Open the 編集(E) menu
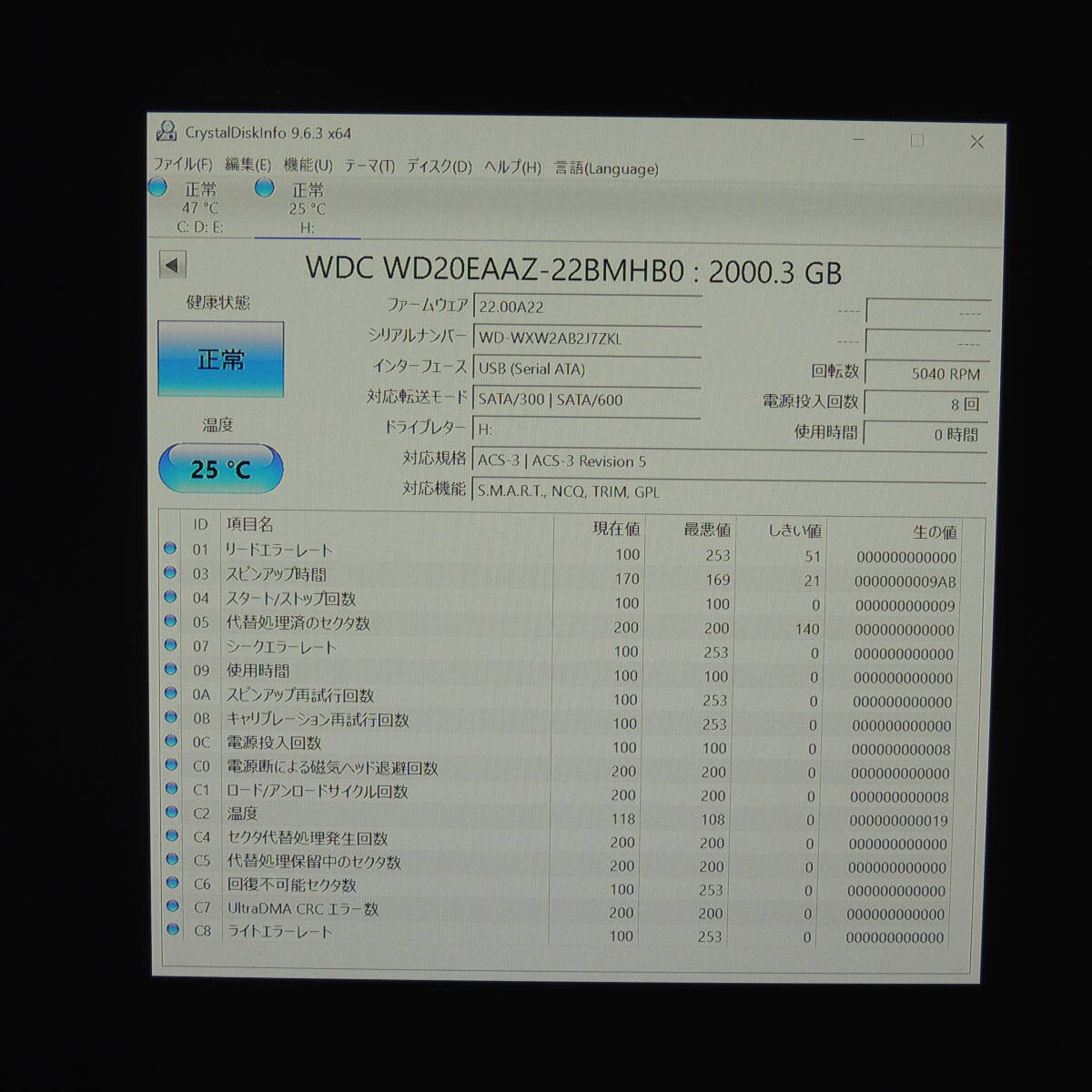1092x1092 pixels. (248, 165)
